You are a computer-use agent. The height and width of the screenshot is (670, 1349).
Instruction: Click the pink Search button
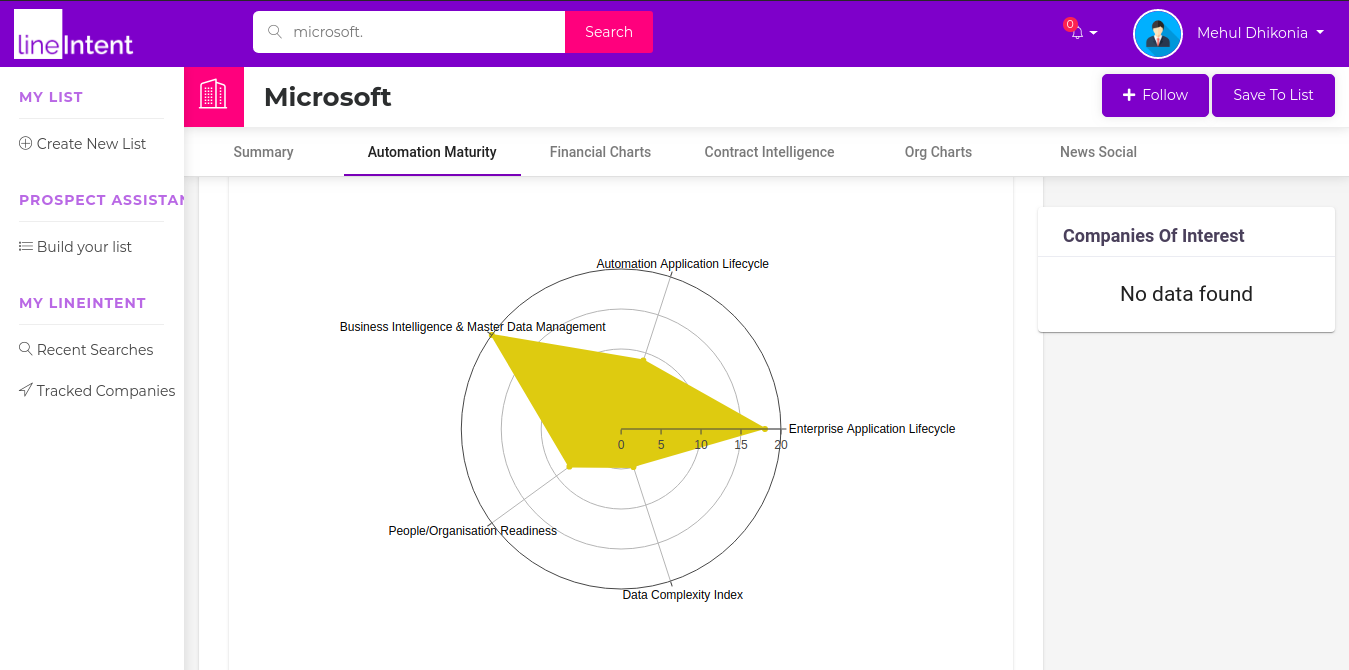[x=609, y=32]
